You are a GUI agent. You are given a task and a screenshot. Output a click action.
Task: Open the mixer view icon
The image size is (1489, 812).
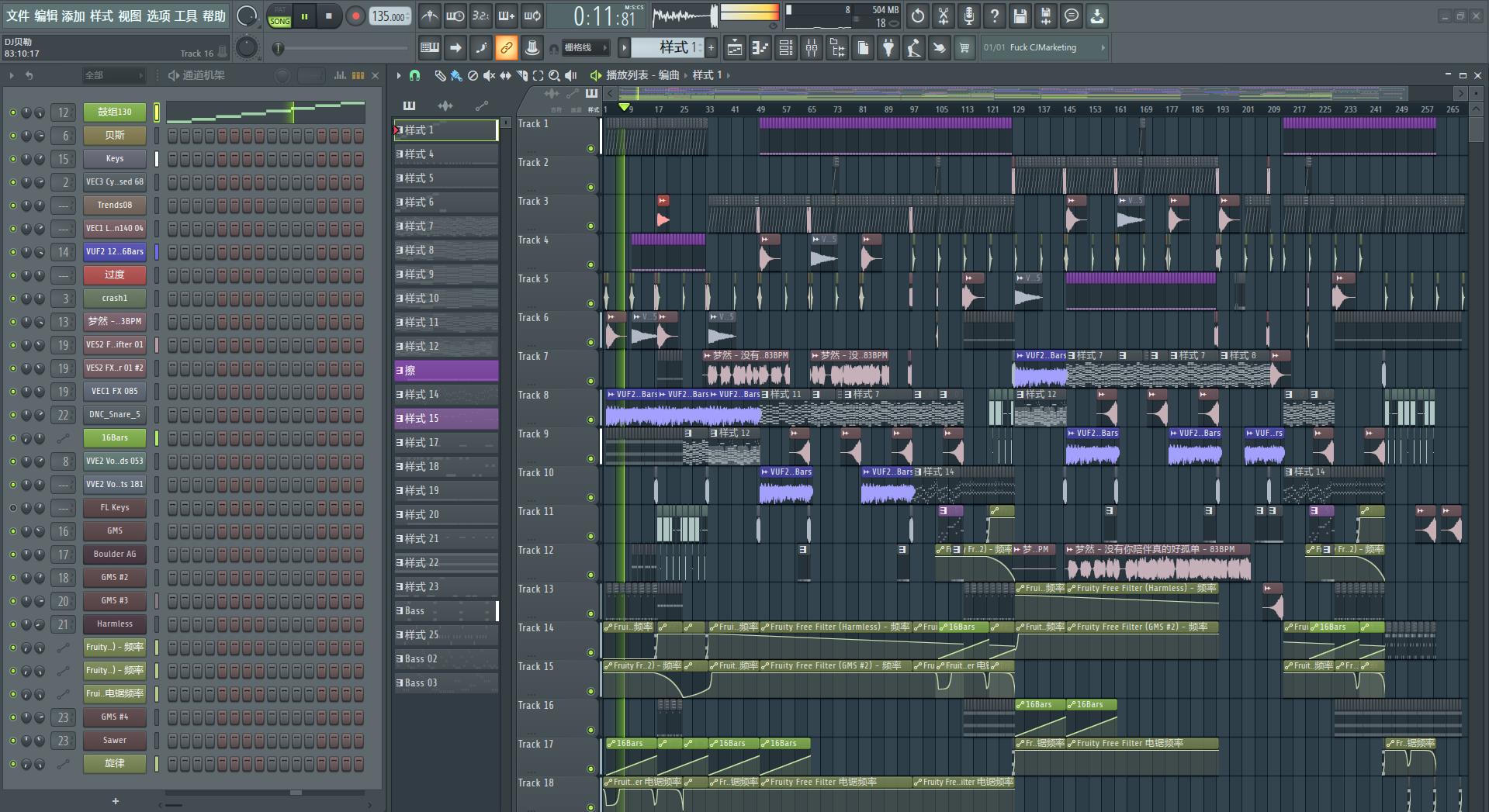[x=812, y=48]
